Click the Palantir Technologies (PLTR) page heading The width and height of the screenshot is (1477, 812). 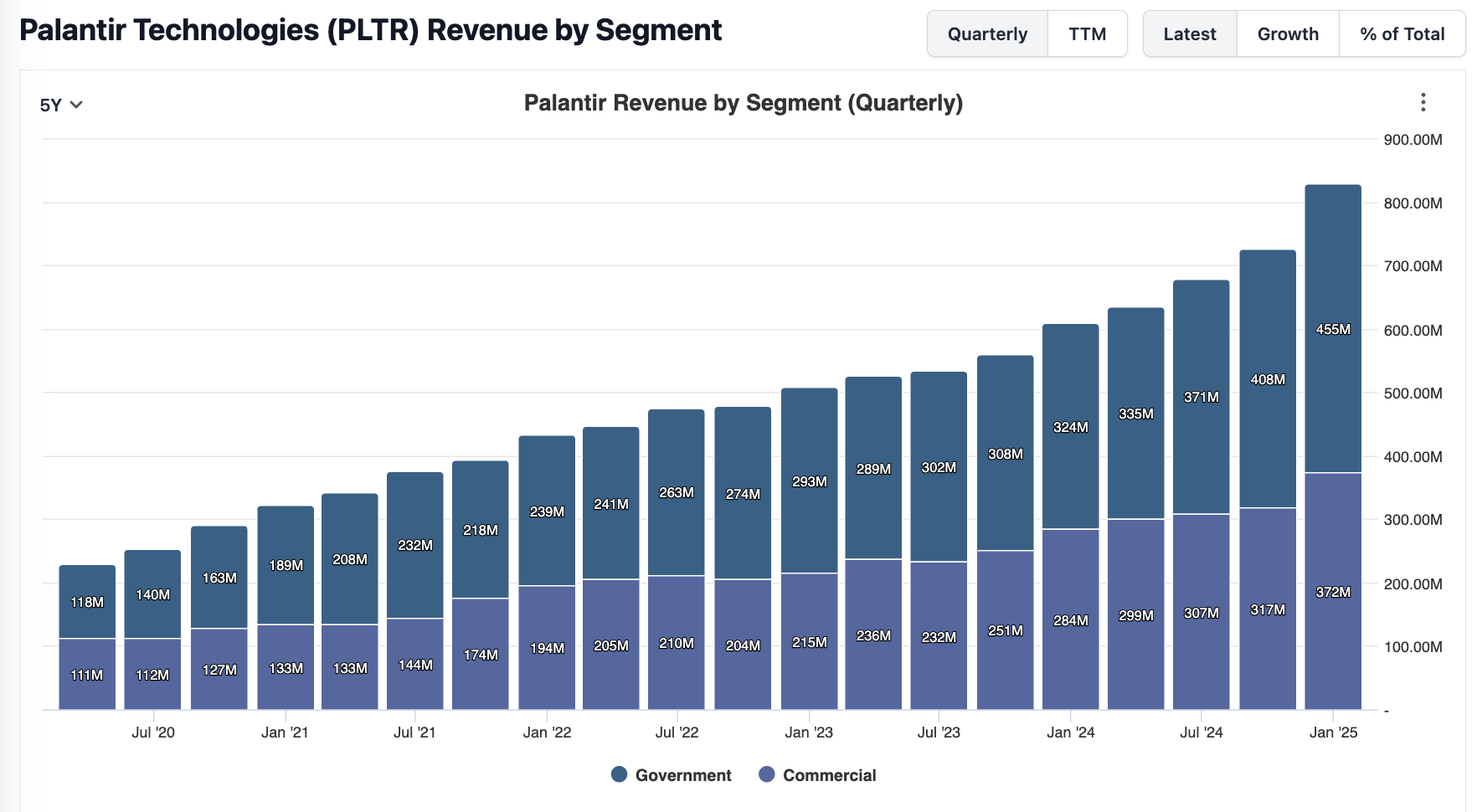point(370,30)
